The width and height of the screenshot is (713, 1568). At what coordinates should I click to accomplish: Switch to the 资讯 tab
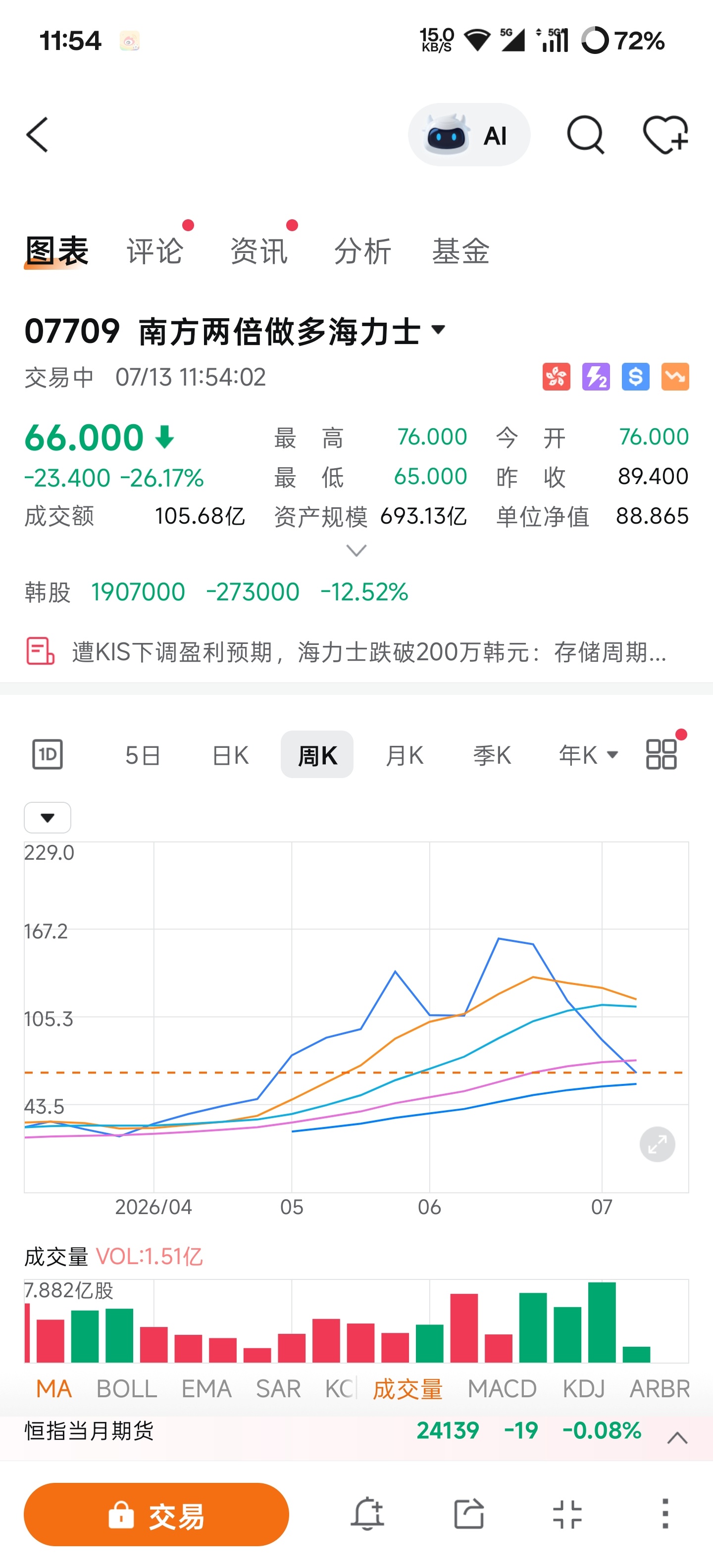259,251
